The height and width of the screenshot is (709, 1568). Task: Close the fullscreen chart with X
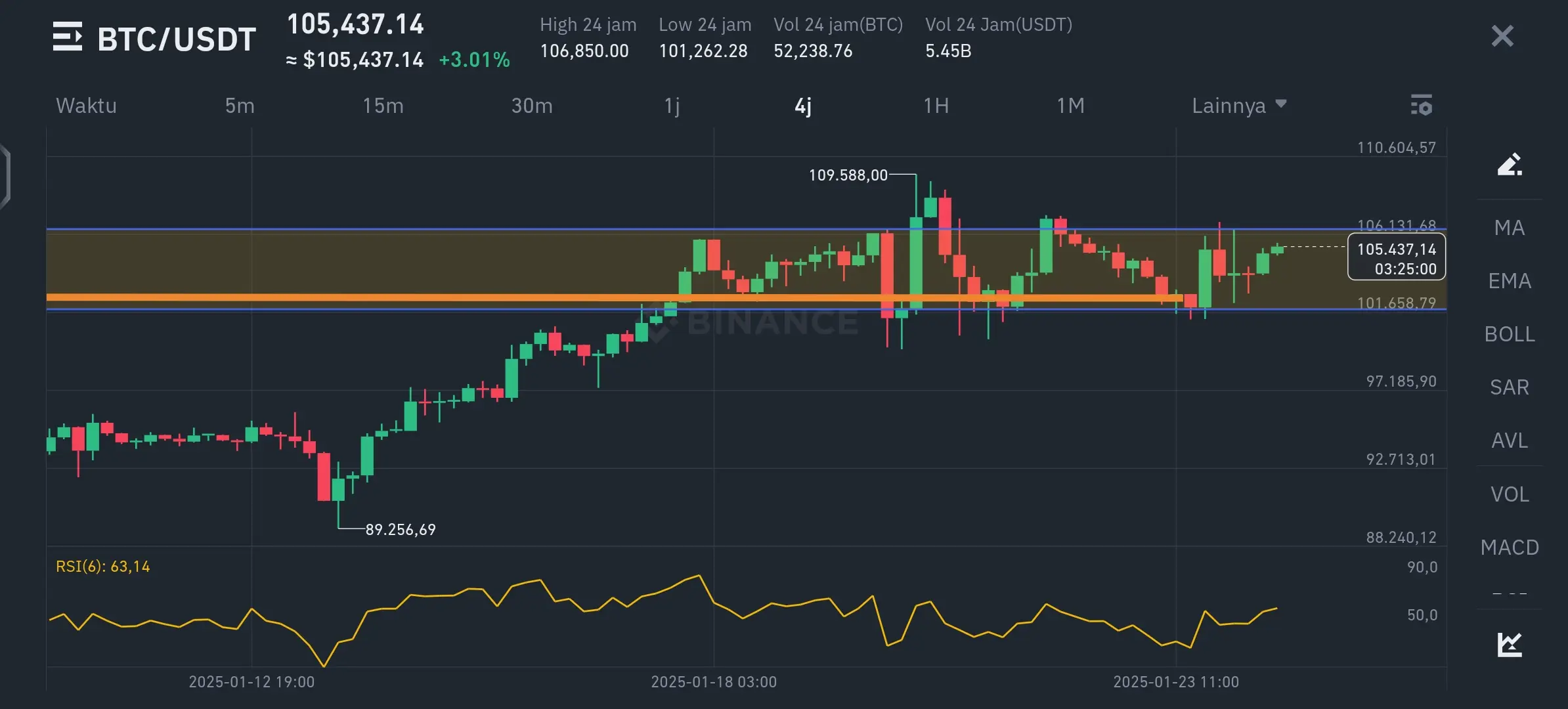tap(1502, 36)
